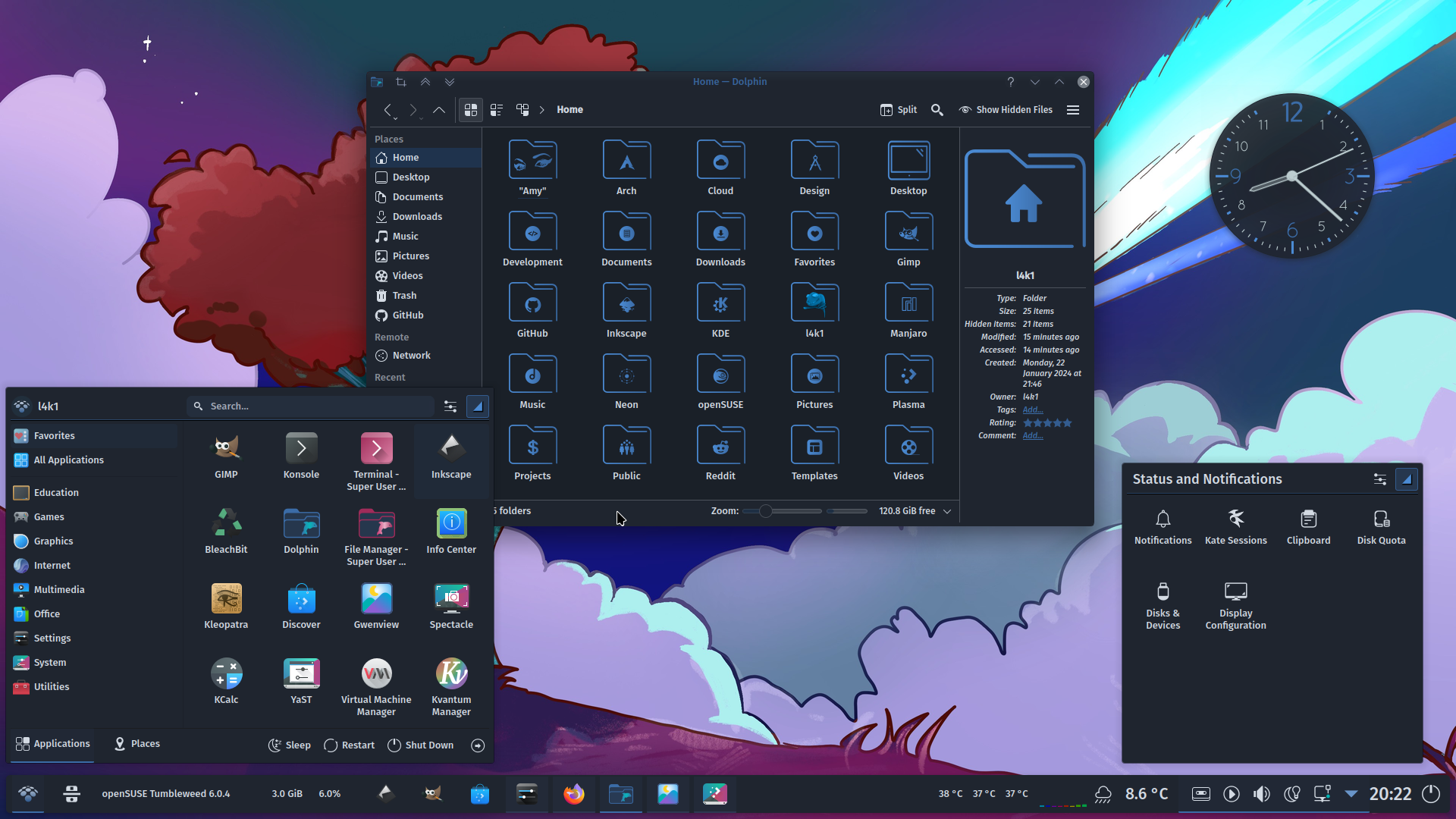This screenshot has width=1456, height=819.
Task: Launch Kleopatra from the app launcher
Action: click(226, 607)
